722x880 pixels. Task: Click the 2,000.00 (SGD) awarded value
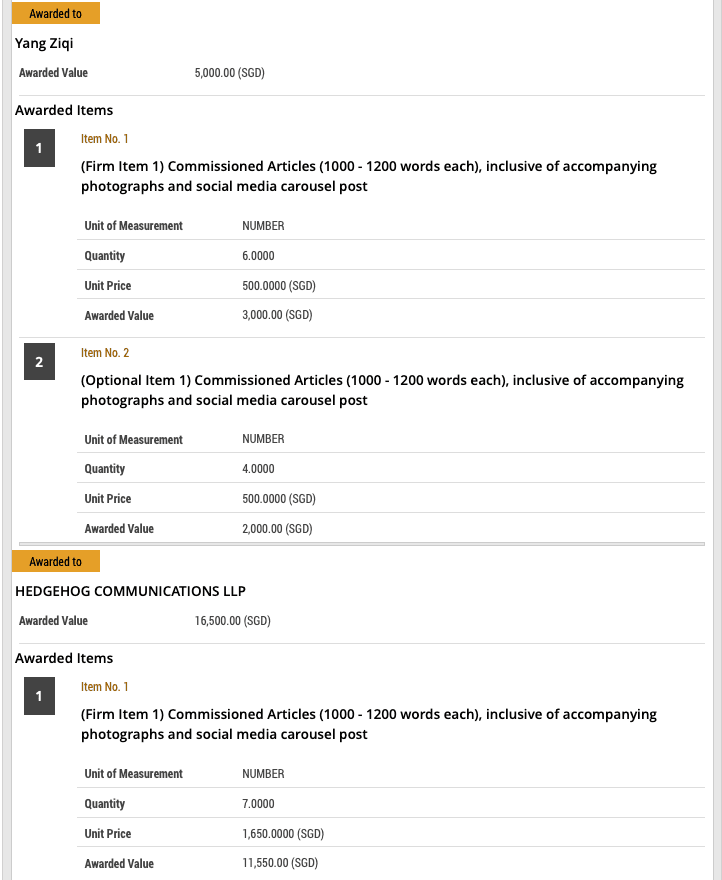[x=277, y=529]
